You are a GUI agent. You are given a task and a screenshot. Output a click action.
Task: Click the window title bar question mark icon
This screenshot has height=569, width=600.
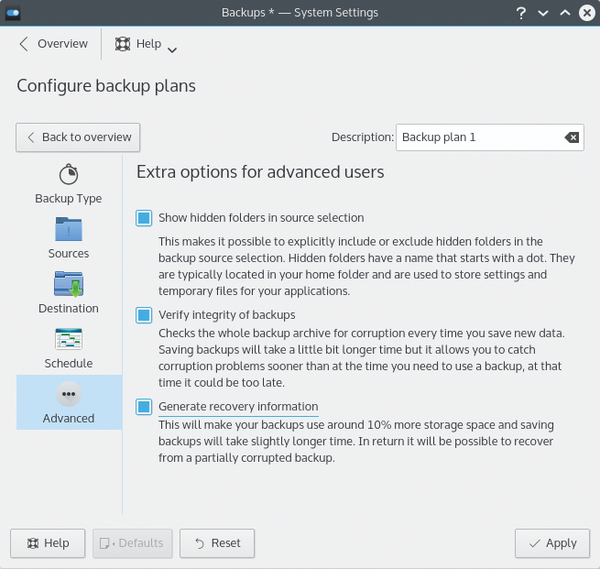pos(521,13)
